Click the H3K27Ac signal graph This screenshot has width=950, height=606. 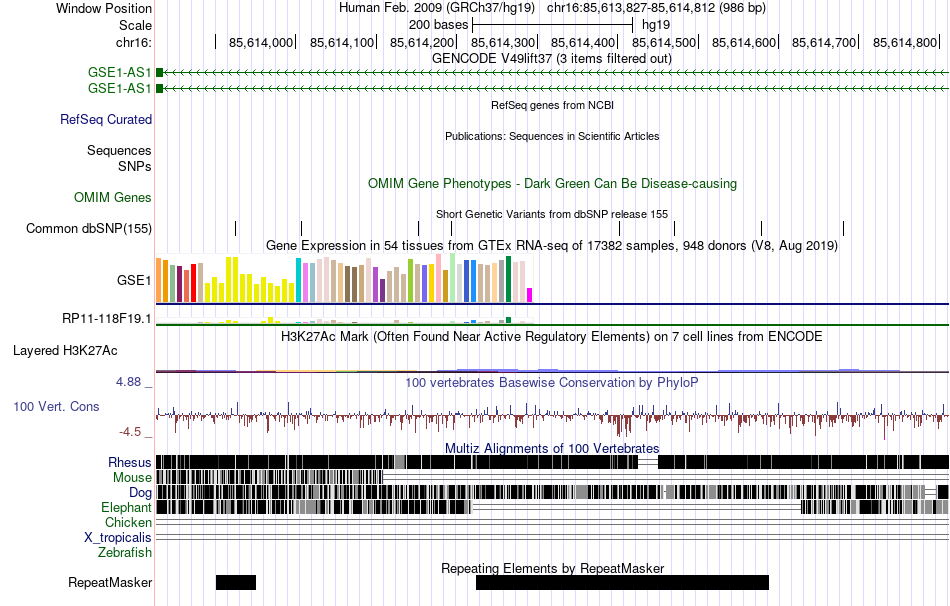pyautogui.click(x=552, y=370)
